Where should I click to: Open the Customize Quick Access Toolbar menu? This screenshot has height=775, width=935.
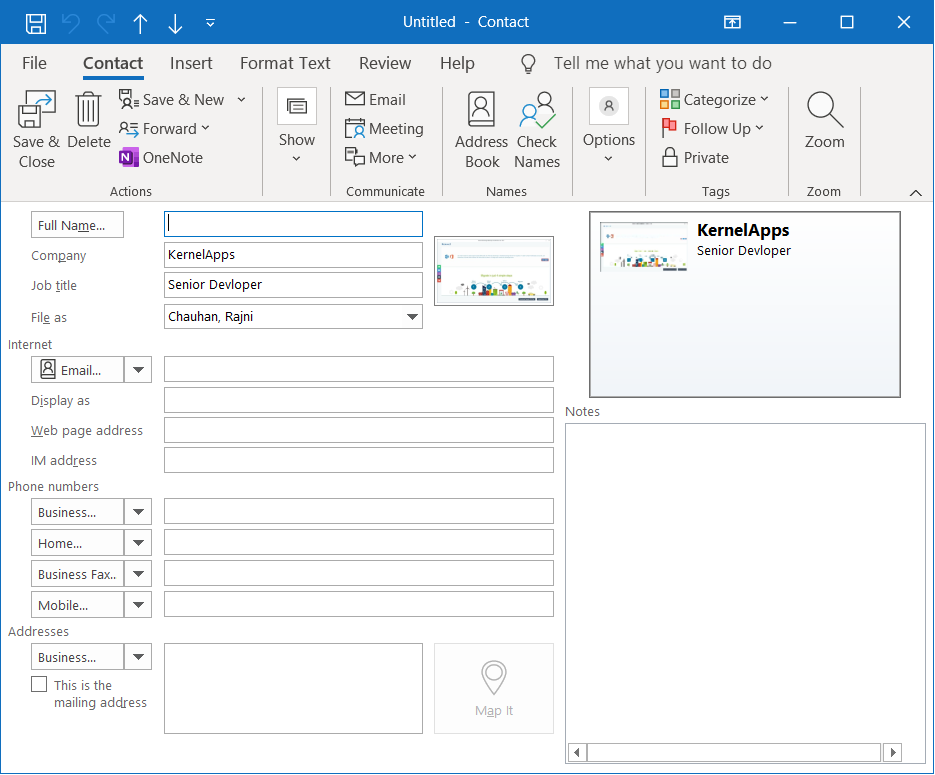click(x=210, y=23)
